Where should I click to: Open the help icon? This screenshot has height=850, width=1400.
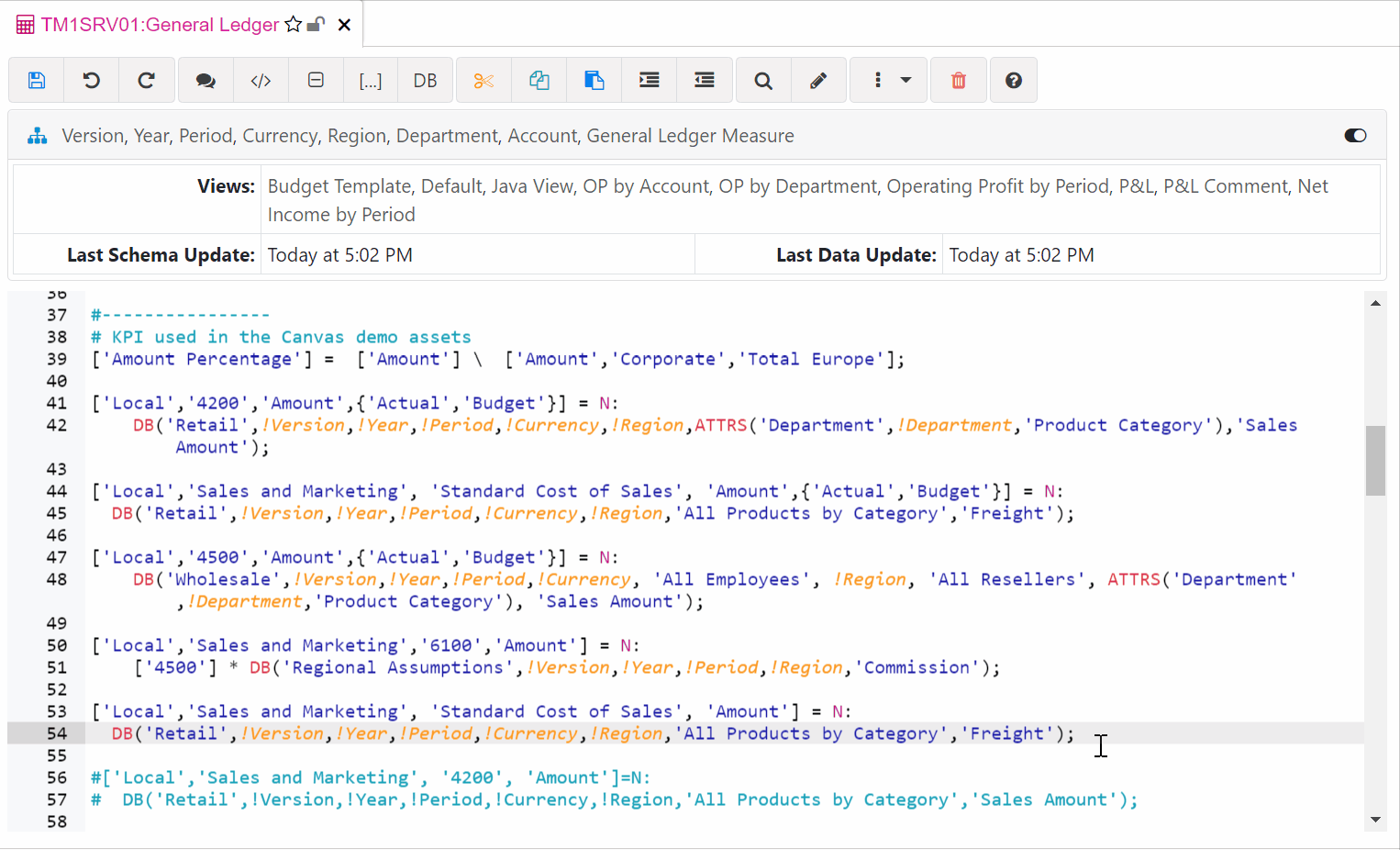[x=1013, y=80]
